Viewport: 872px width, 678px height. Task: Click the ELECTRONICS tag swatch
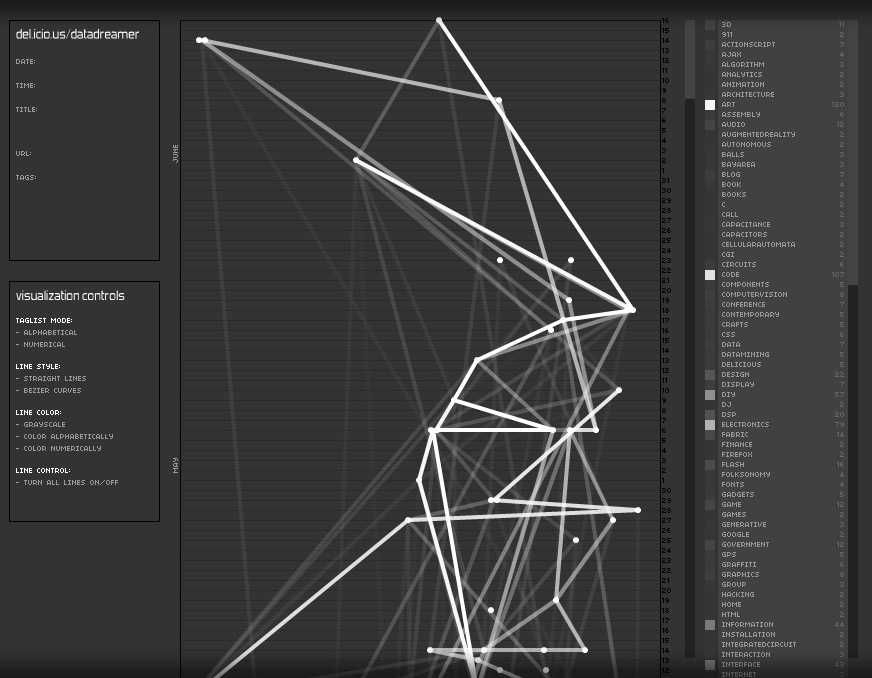coord(710,425)
